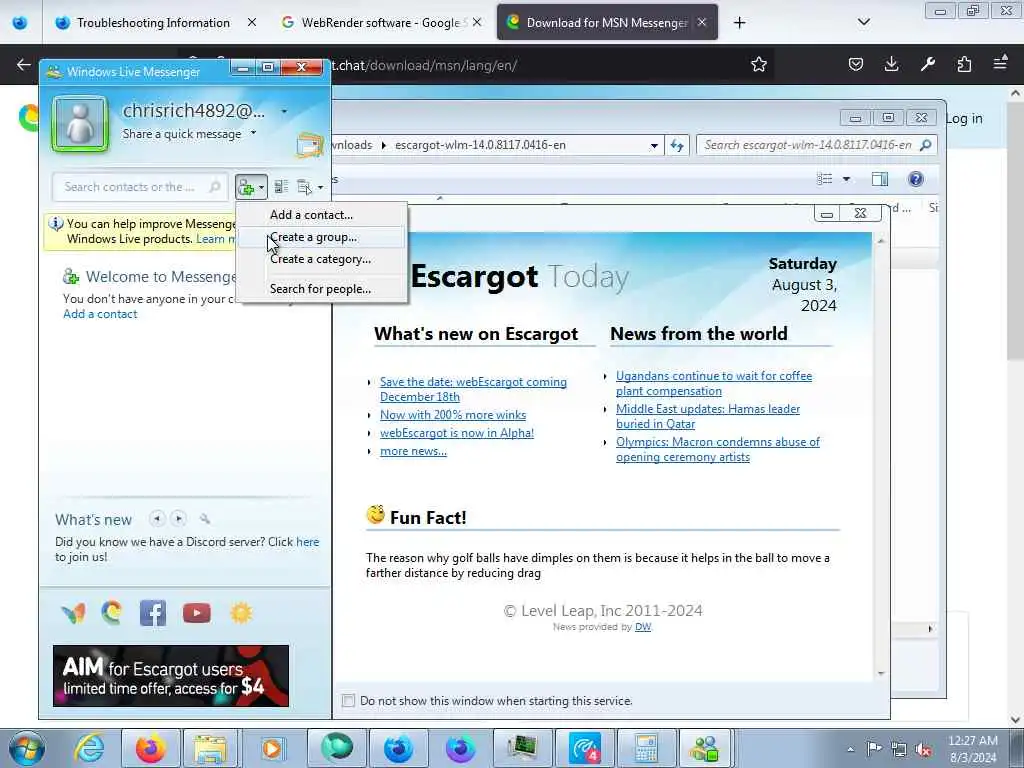The image size is (1024, 768).
Task: Open the Firefox hamburger menu
Action: (x=1000, y=63)
